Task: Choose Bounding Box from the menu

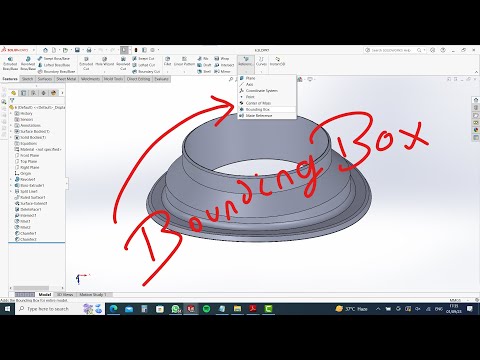Action: 267,109
